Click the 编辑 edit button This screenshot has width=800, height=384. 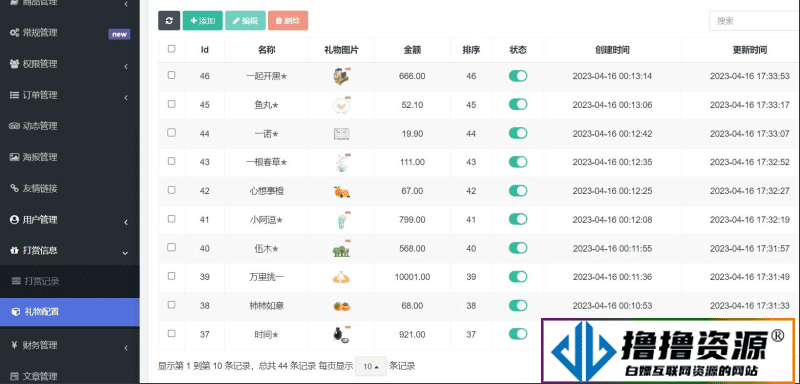[x=245, y=21]
